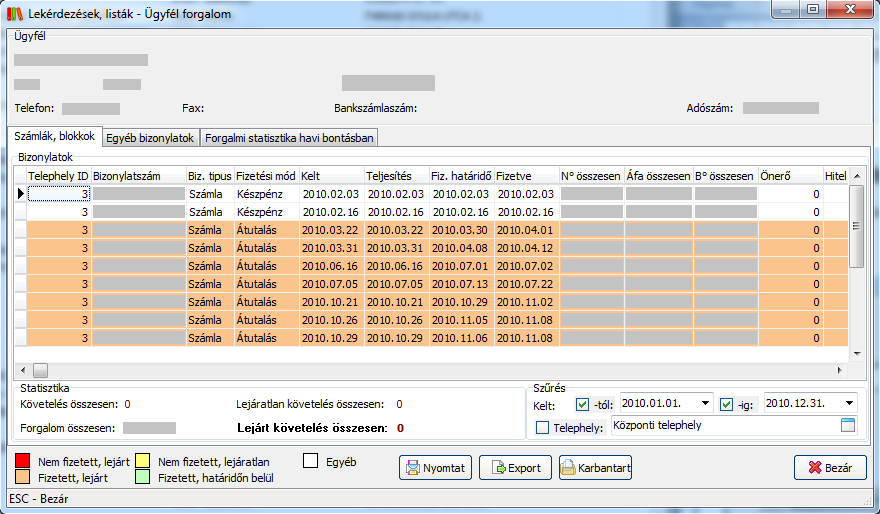Click the Export button
This screenshot has height=514, width=880.
(x=515, y=468)
